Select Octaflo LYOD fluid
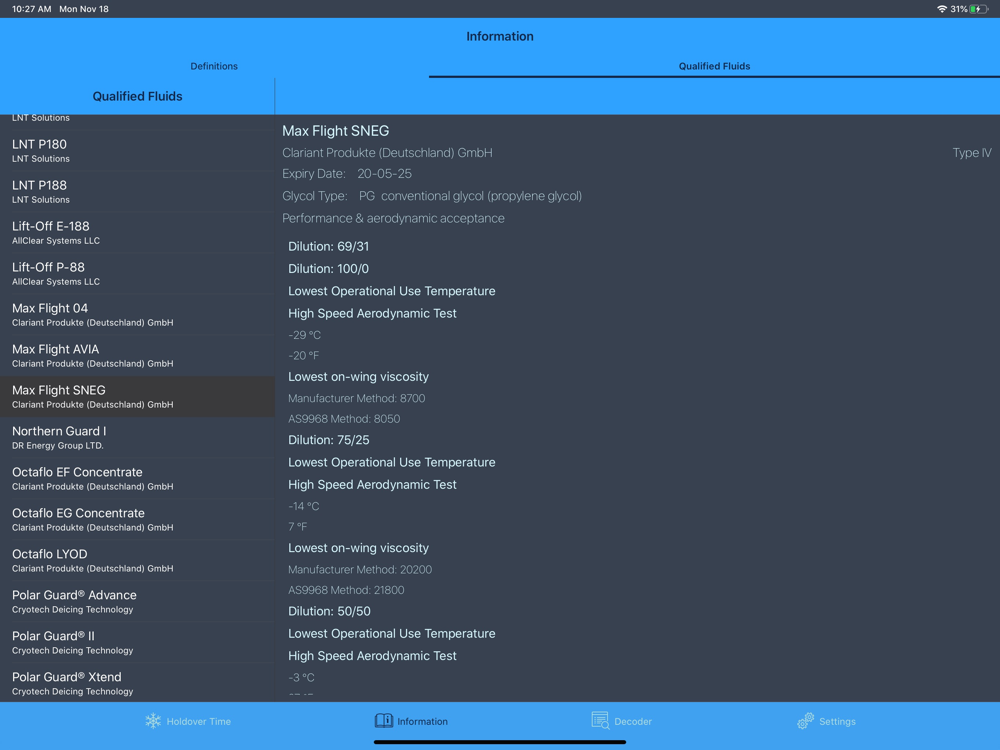 pos(137,561)
